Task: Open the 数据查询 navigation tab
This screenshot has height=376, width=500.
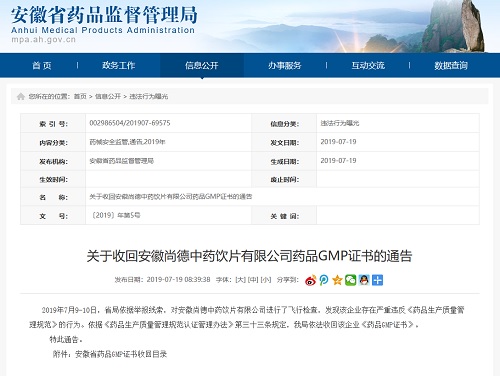Action: 451,65
